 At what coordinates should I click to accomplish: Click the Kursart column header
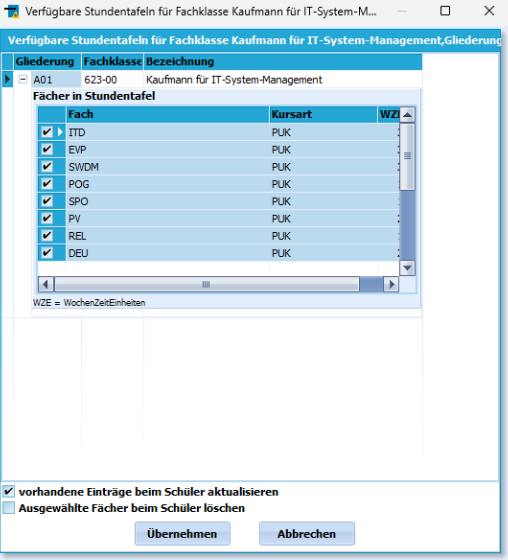tap(323, 115)
